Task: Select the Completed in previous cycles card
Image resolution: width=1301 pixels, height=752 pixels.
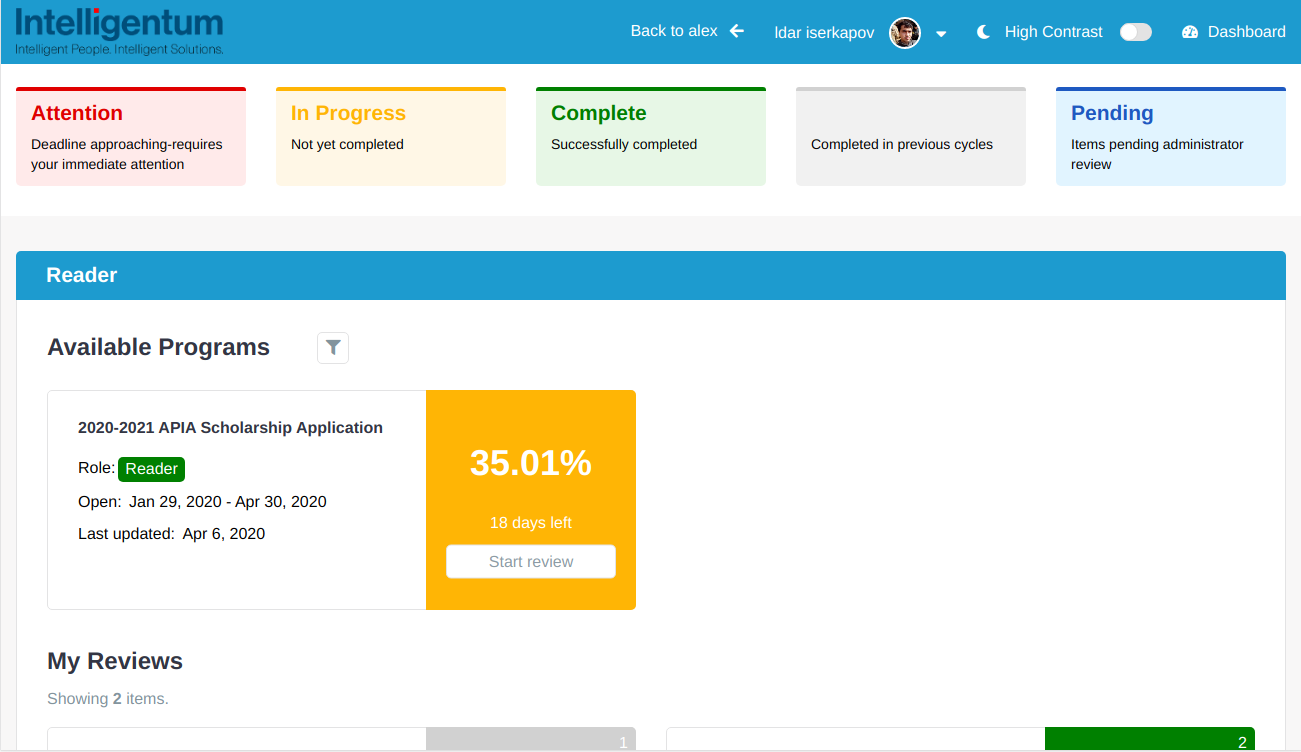Action: pyautogui.click(x=911, y=137)
